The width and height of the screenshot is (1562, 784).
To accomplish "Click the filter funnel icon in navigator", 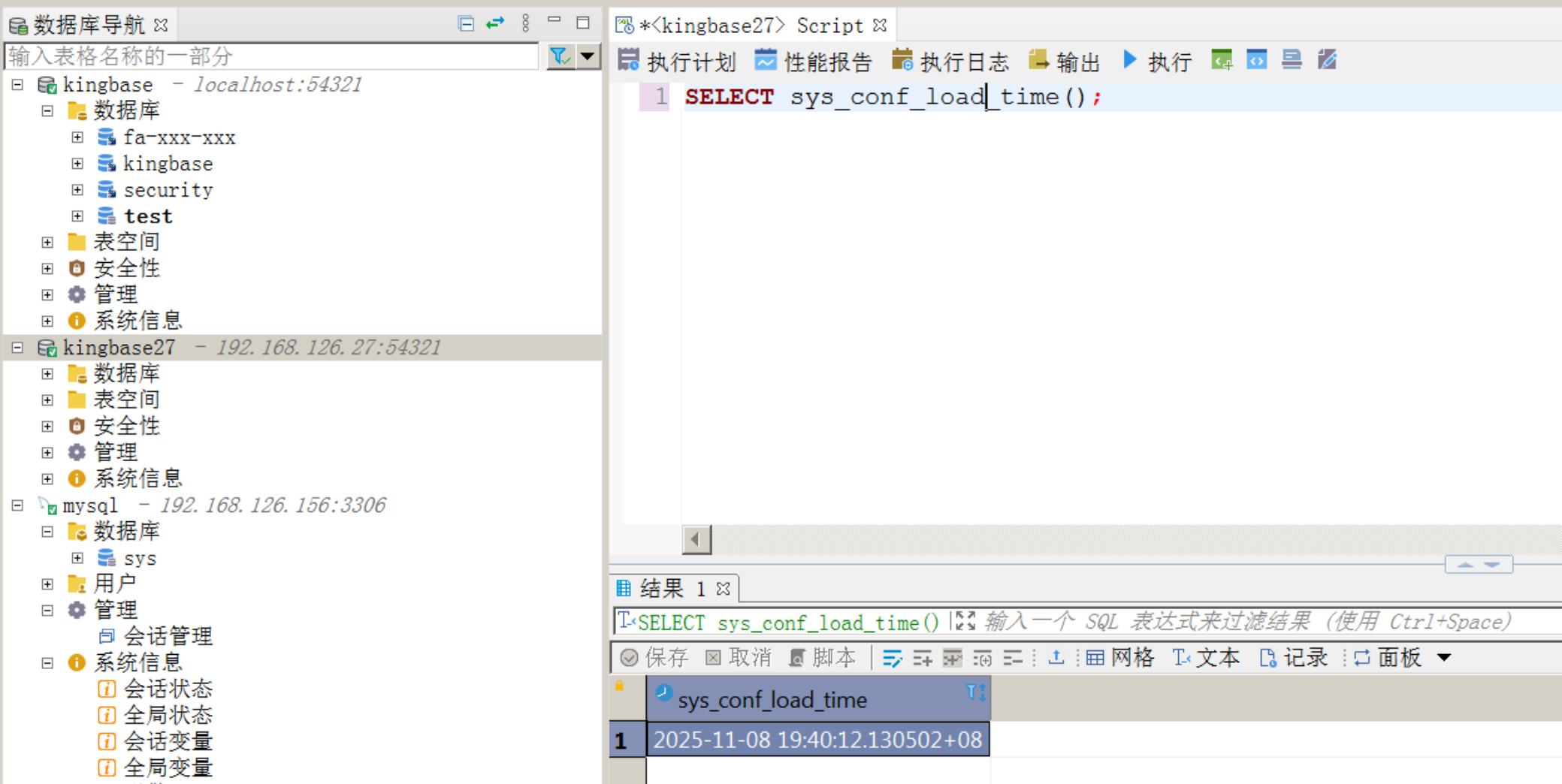I will pos(559,56).
